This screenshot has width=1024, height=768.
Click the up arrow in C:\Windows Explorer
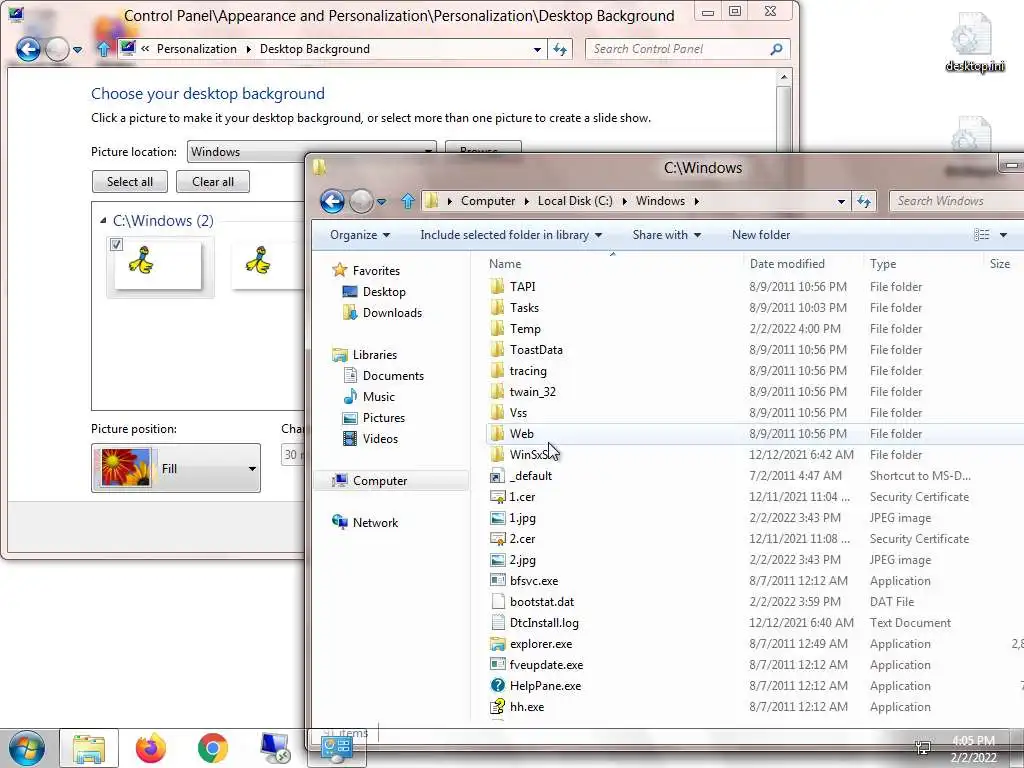408,201
